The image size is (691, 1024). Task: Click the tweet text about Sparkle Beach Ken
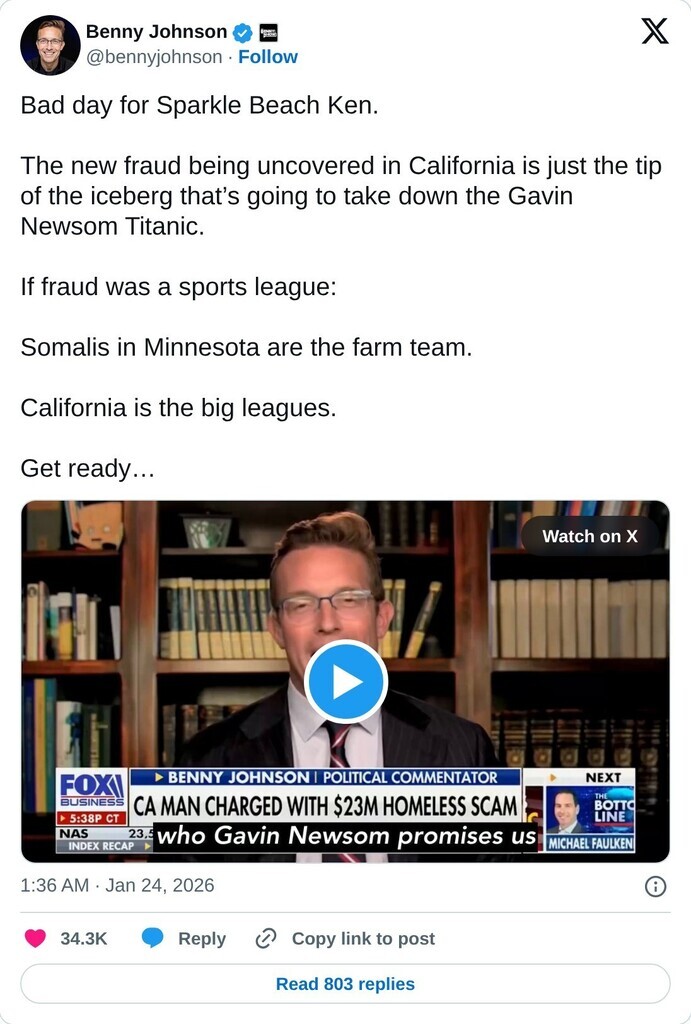click(x=200, y=105)
